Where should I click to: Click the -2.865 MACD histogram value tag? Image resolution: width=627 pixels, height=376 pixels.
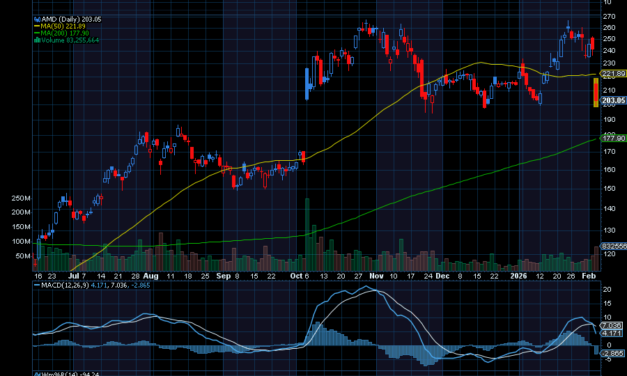612,353
